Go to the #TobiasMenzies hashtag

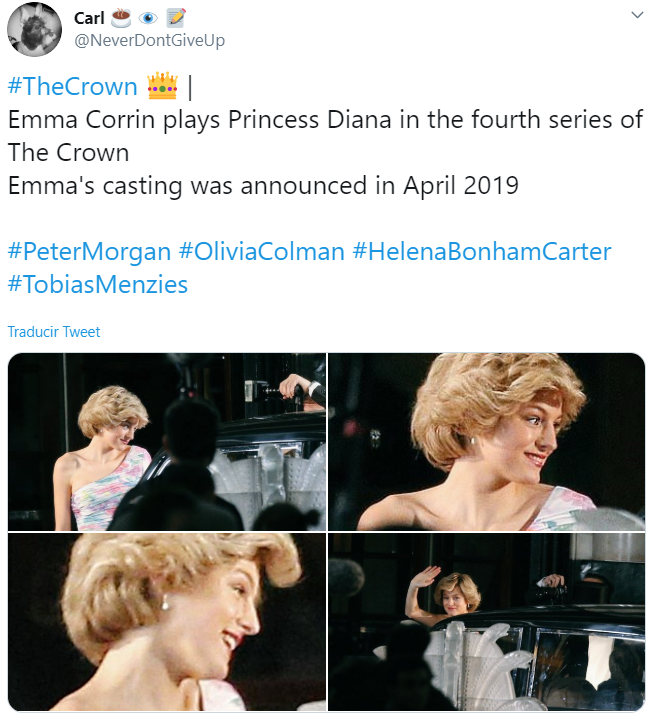tap(97, 284)
